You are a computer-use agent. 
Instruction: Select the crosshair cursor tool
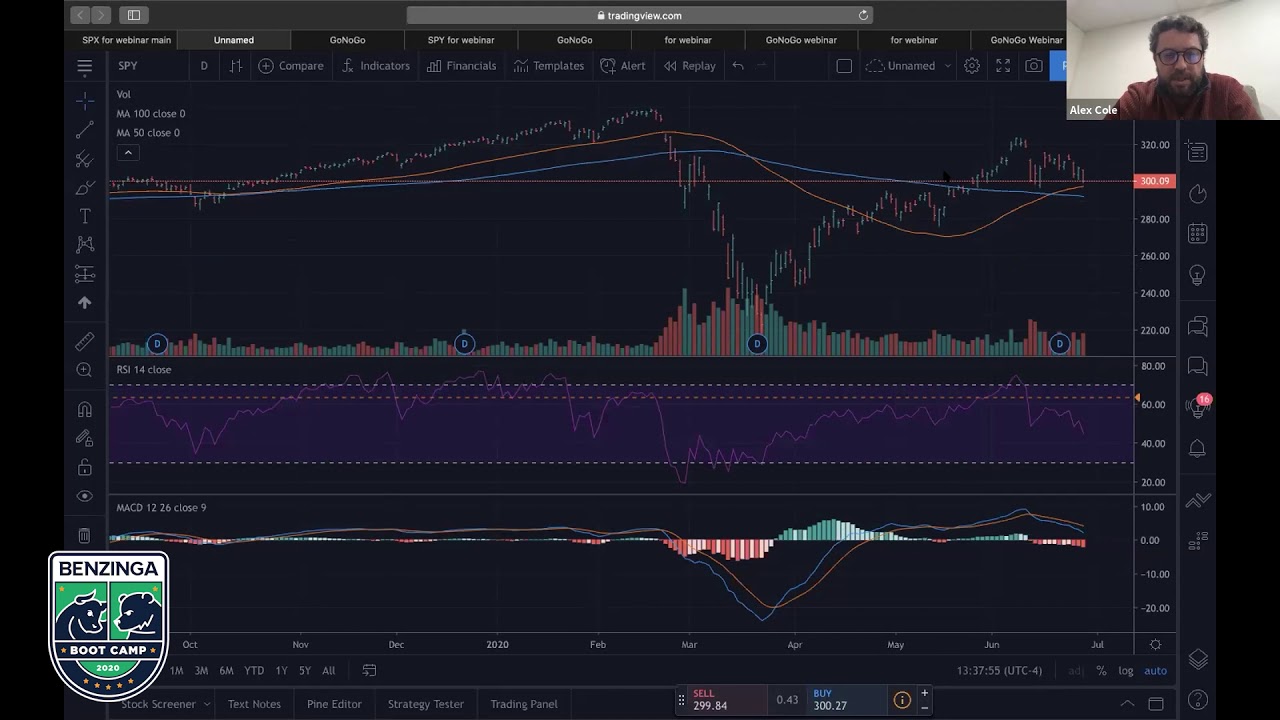(x=85, y=101)
